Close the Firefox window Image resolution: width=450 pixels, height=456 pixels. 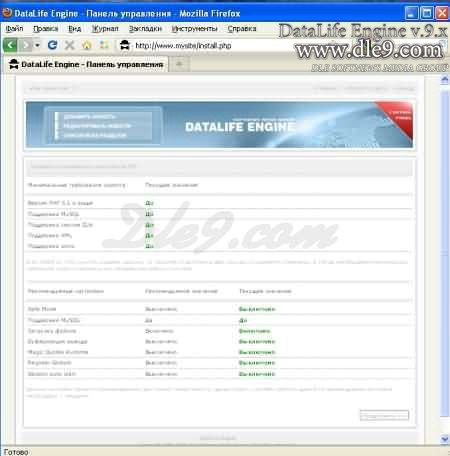442,13
